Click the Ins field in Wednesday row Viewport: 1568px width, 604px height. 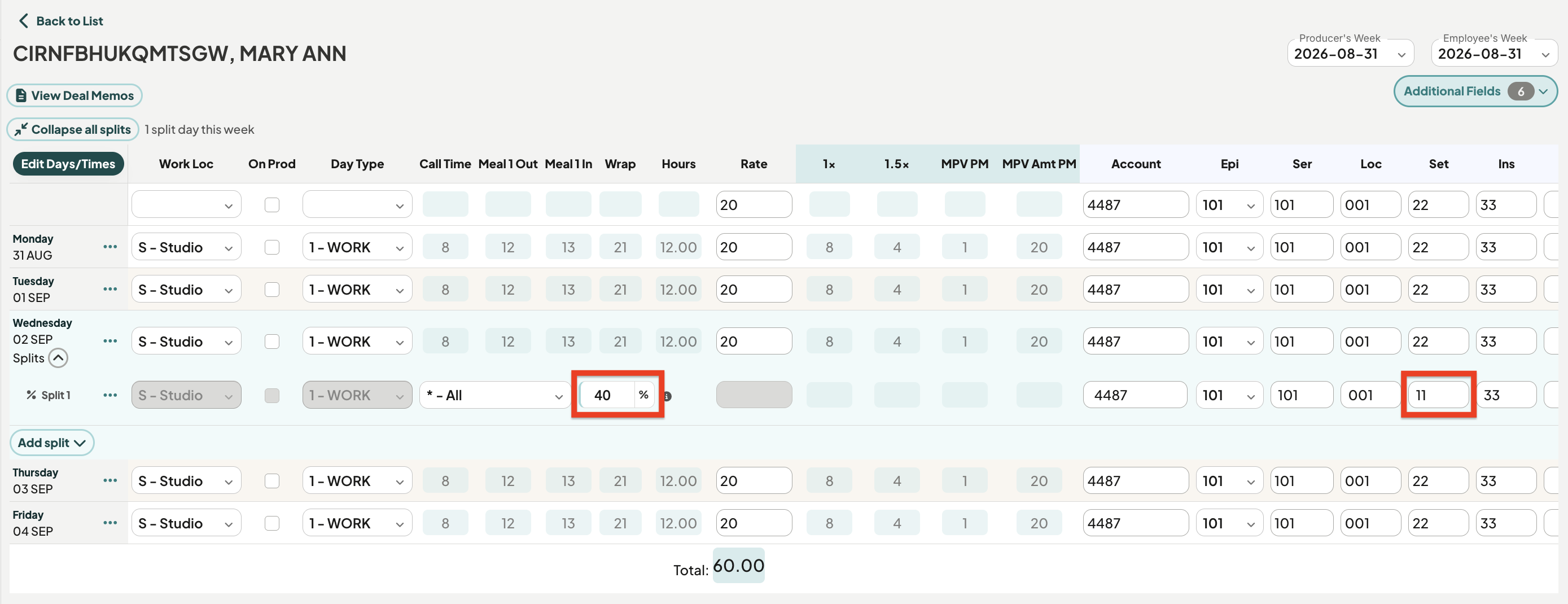[1505, 342]
